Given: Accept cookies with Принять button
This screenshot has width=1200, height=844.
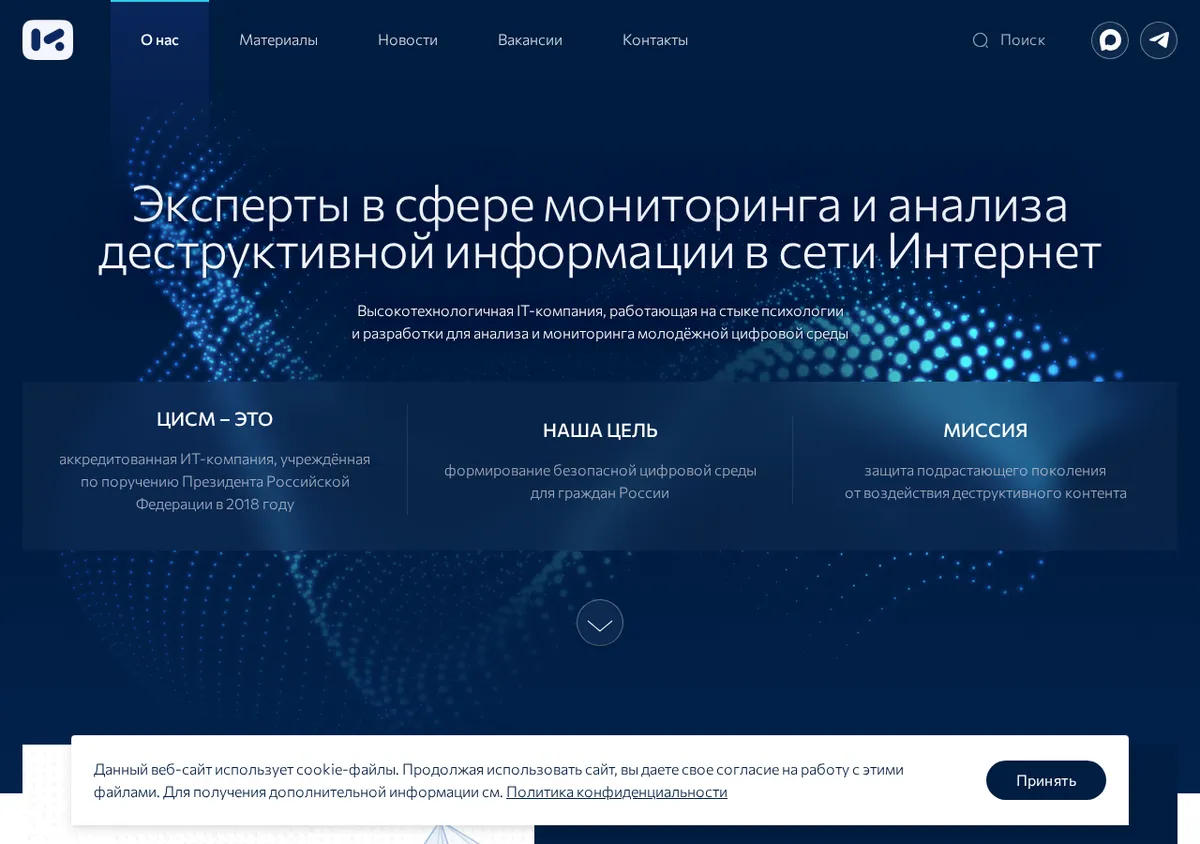Looking at the screenshot, I should pyautogui.click(x=1046, y=780).
